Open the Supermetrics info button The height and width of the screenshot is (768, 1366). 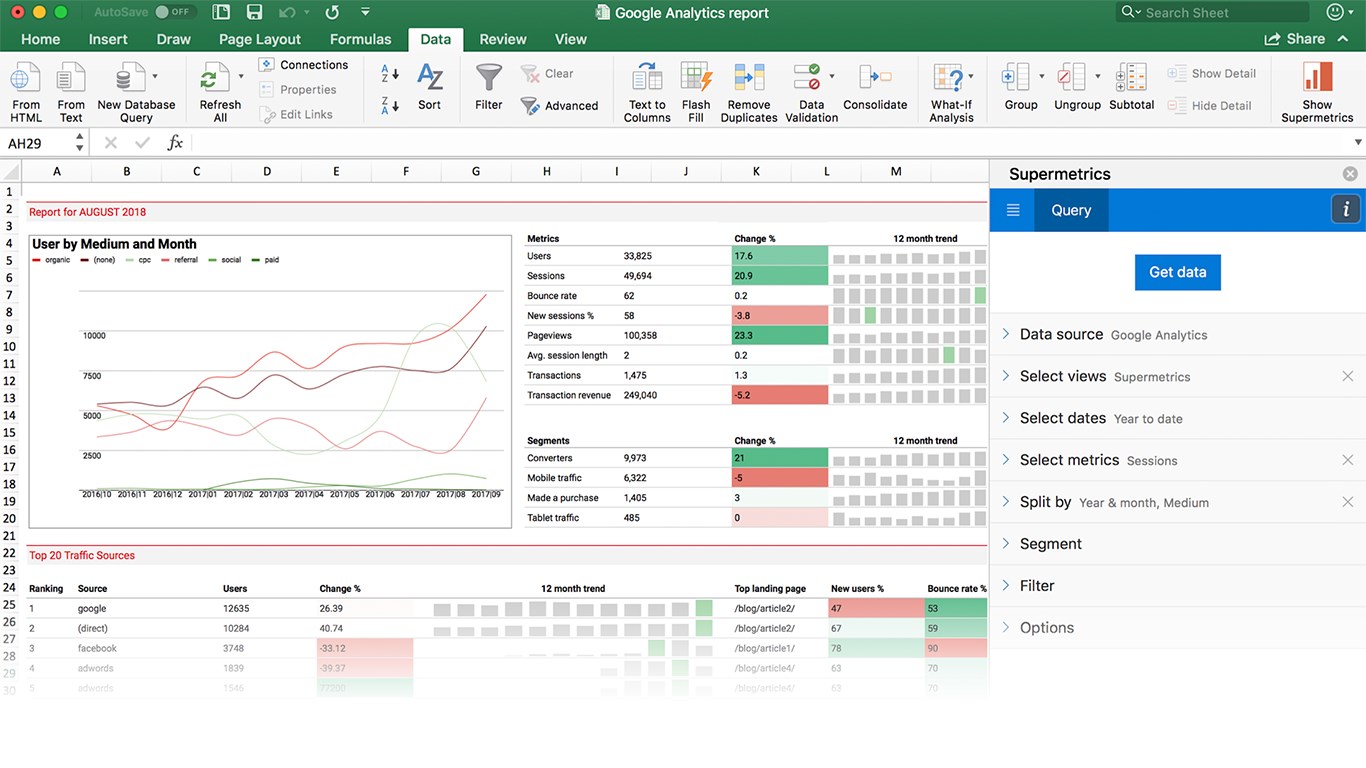click(1346, 209)
